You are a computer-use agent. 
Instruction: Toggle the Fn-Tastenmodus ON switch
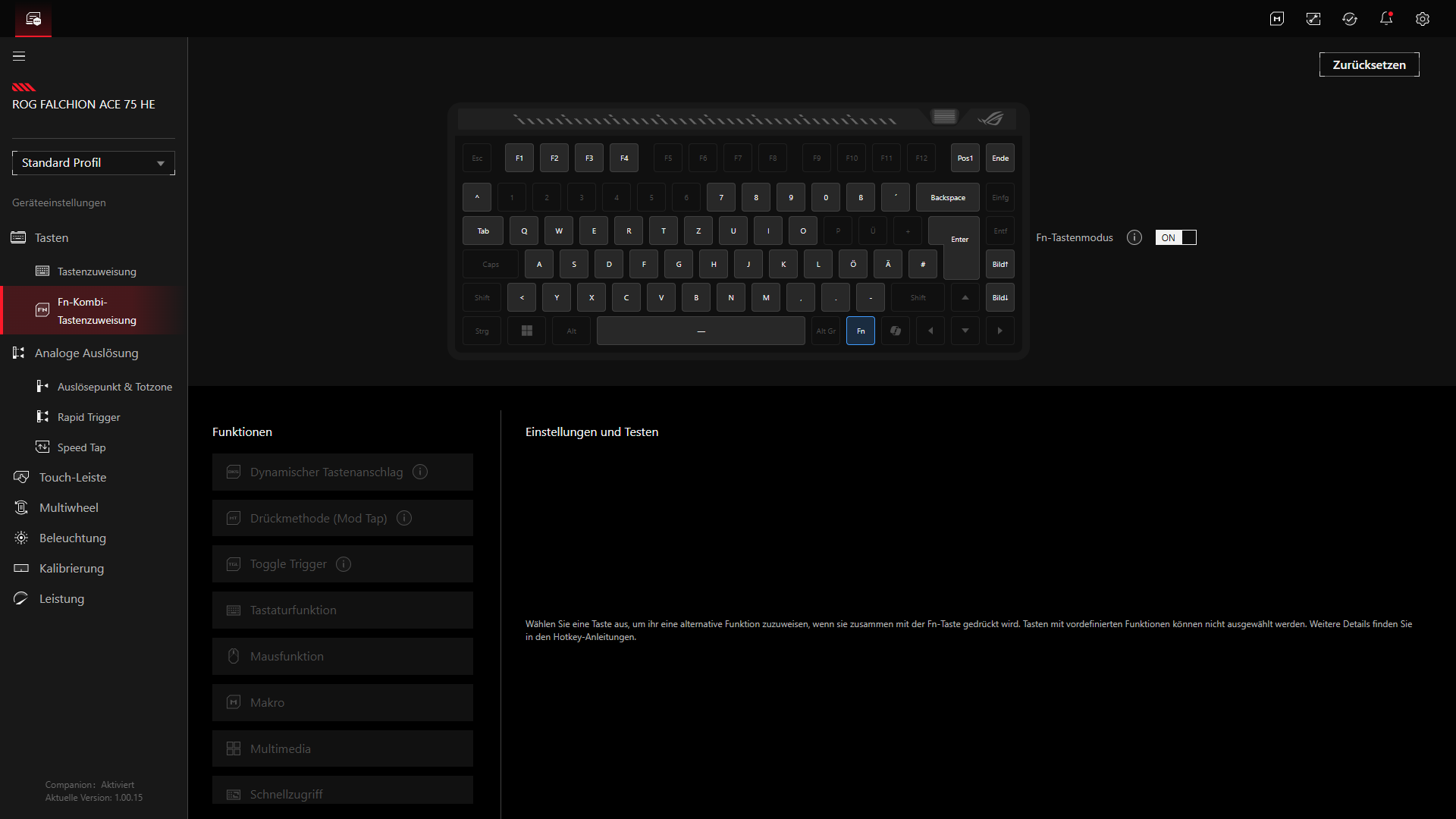point(1175,237)
